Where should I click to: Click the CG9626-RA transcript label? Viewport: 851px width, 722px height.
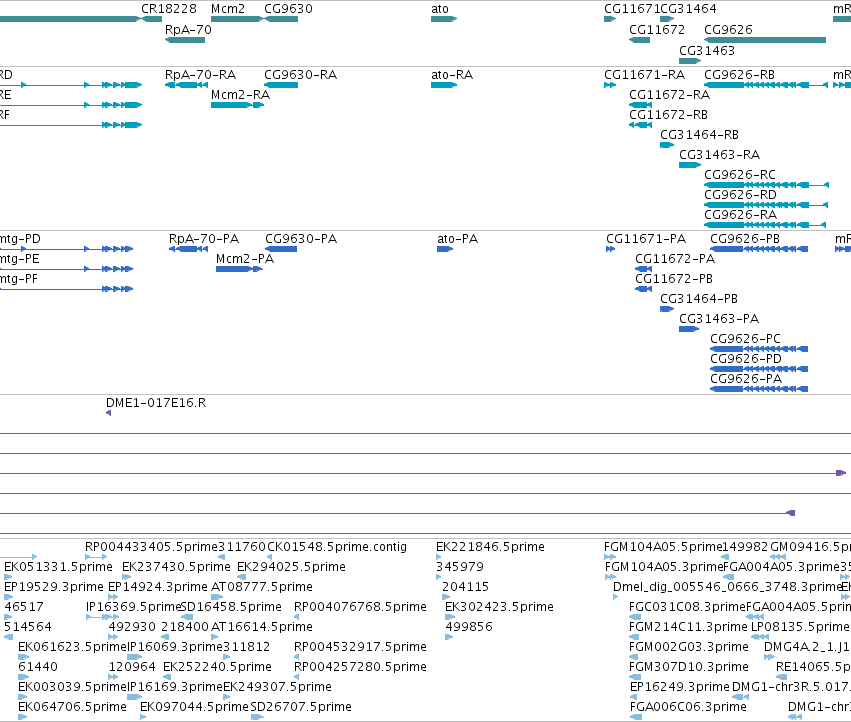coord(740,215)
